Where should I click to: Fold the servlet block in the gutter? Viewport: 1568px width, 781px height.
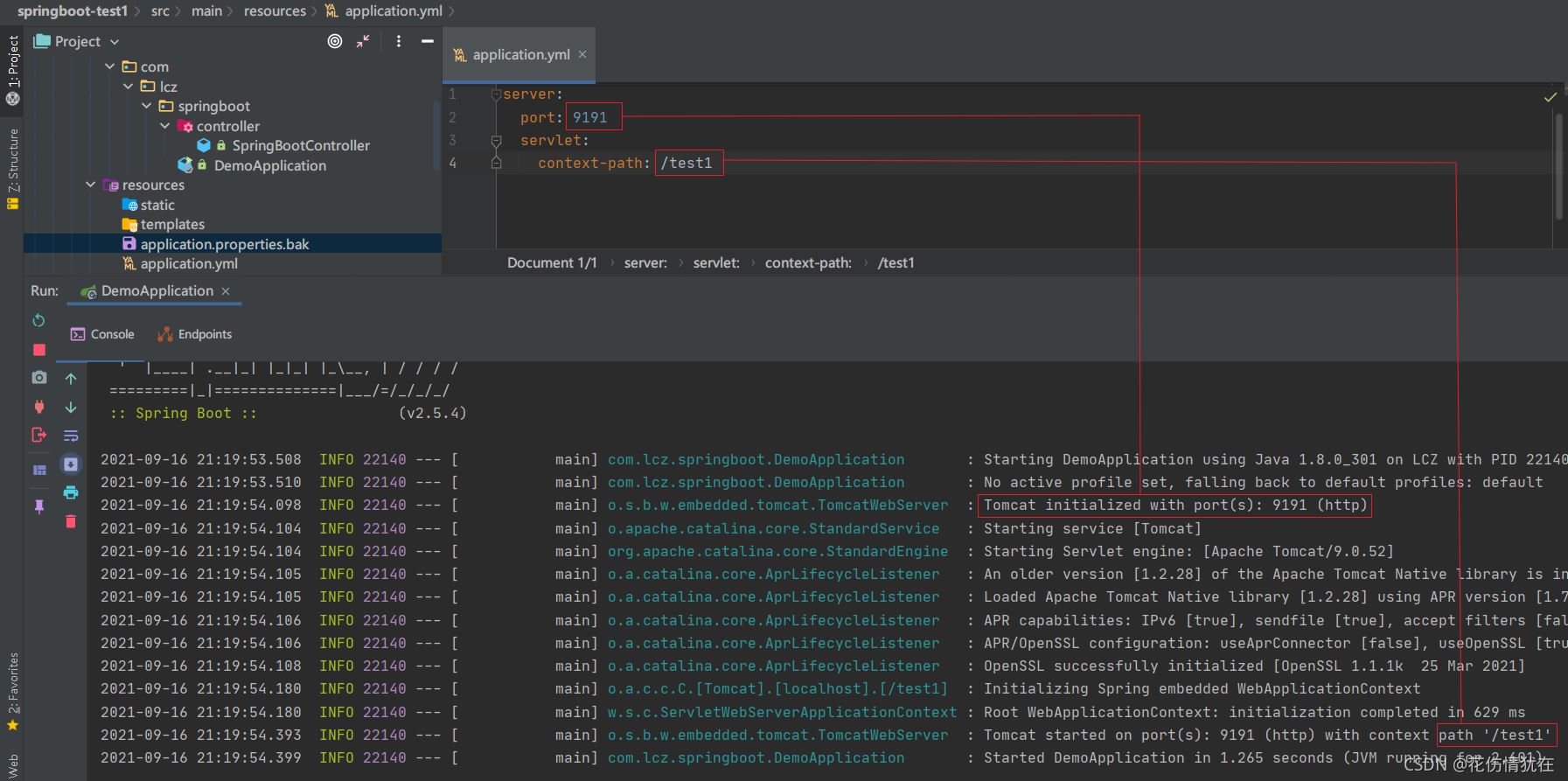[496, 140]
